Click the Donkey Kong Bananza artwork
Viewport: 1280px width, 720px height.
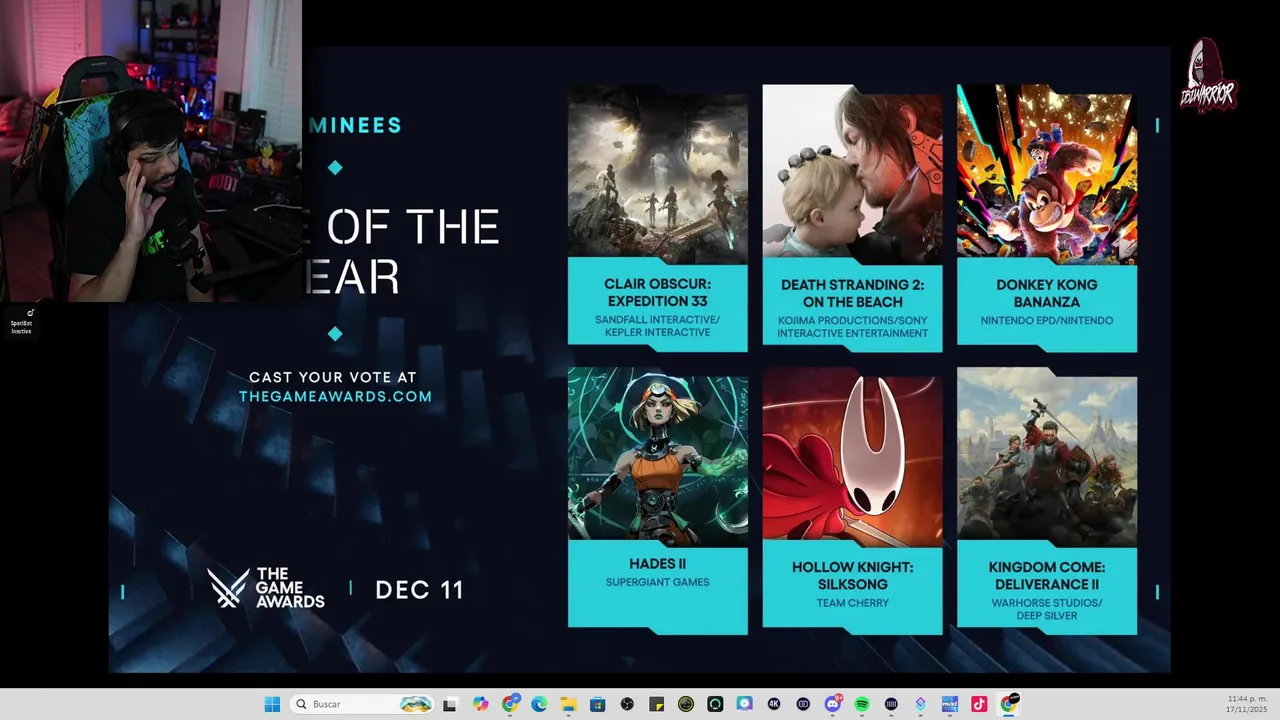click(x=1047, y=173)
